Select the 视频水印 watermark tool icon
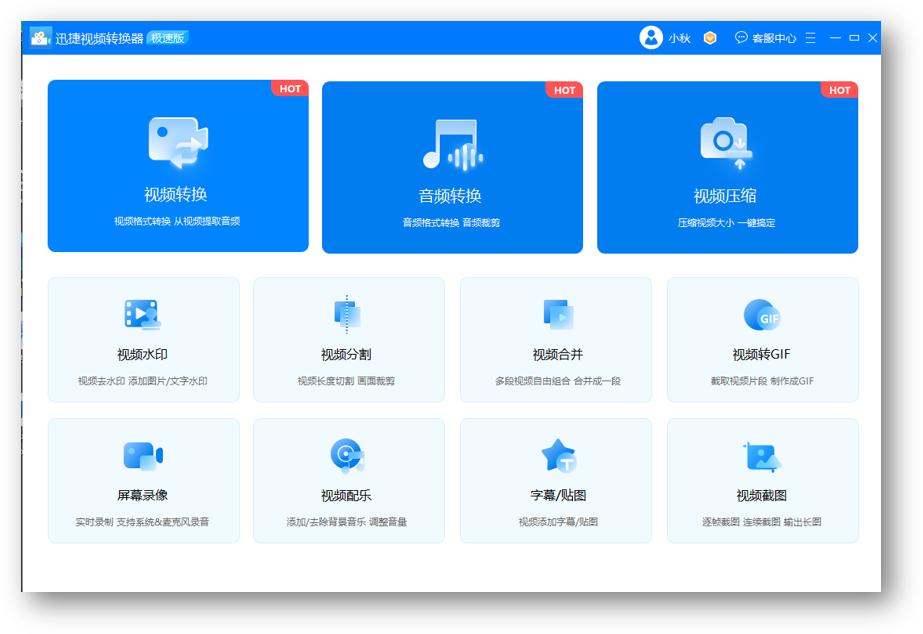 pyautogui.click(x=143, y=316)
